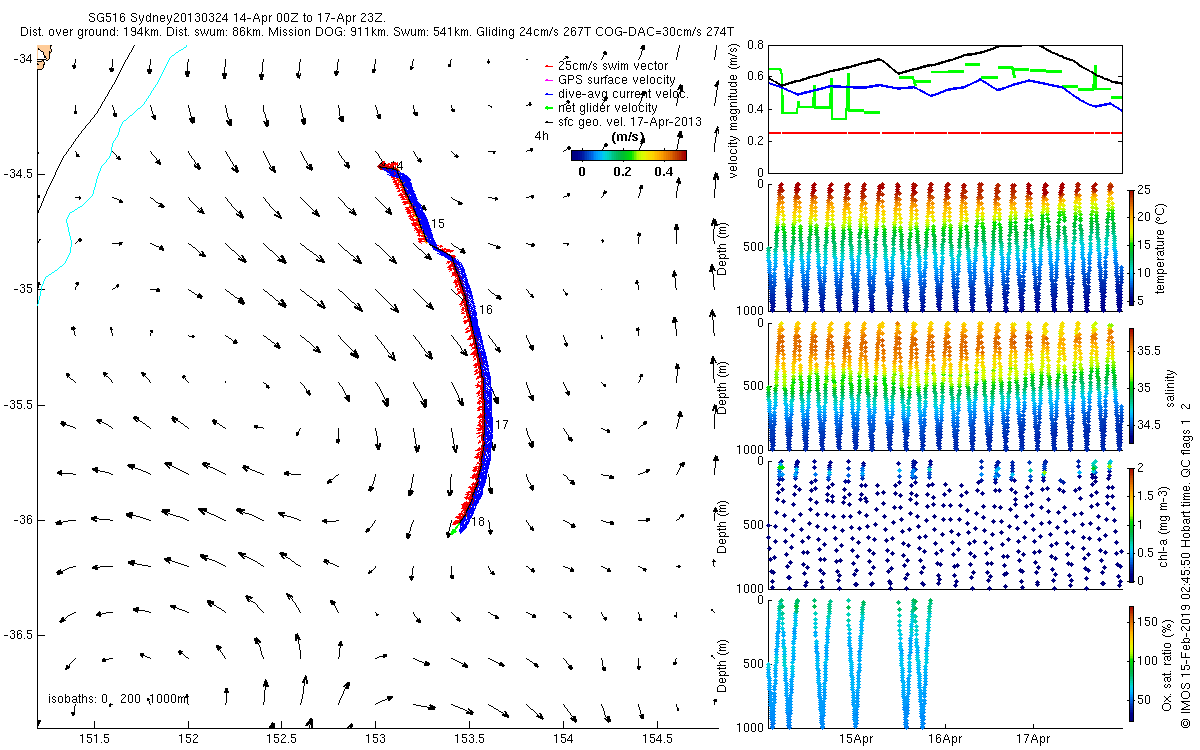The image size is (1200, 750).
Task: Click the '16Apr' date tick label
Action: pos(945,740)
